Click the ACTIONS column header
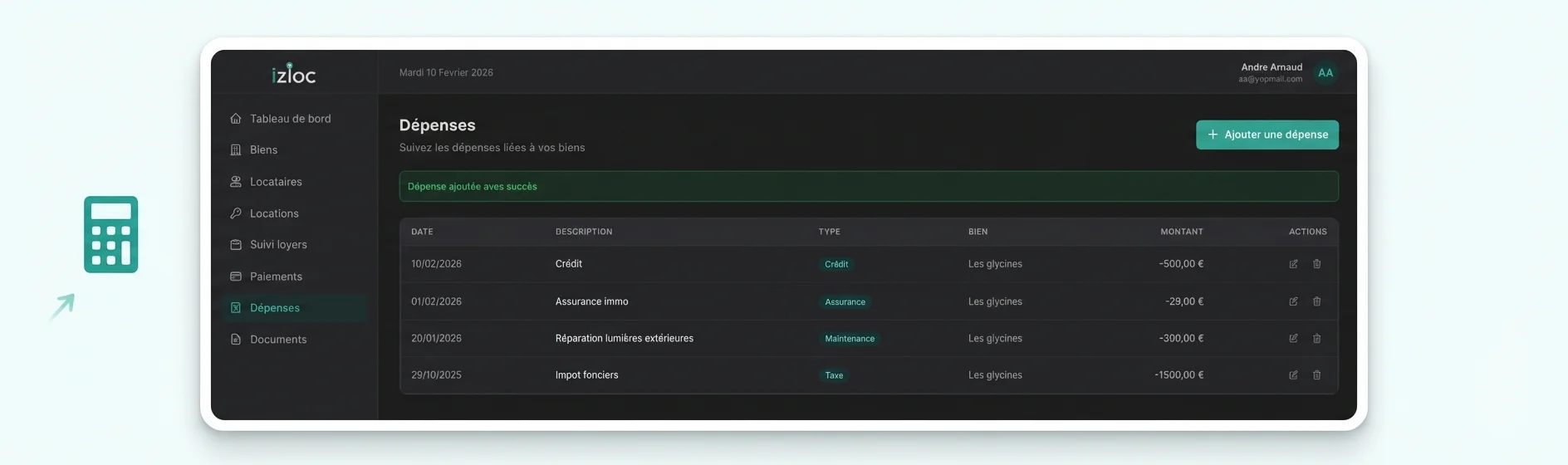1568x465 pixels. (x=1308, y=232)
